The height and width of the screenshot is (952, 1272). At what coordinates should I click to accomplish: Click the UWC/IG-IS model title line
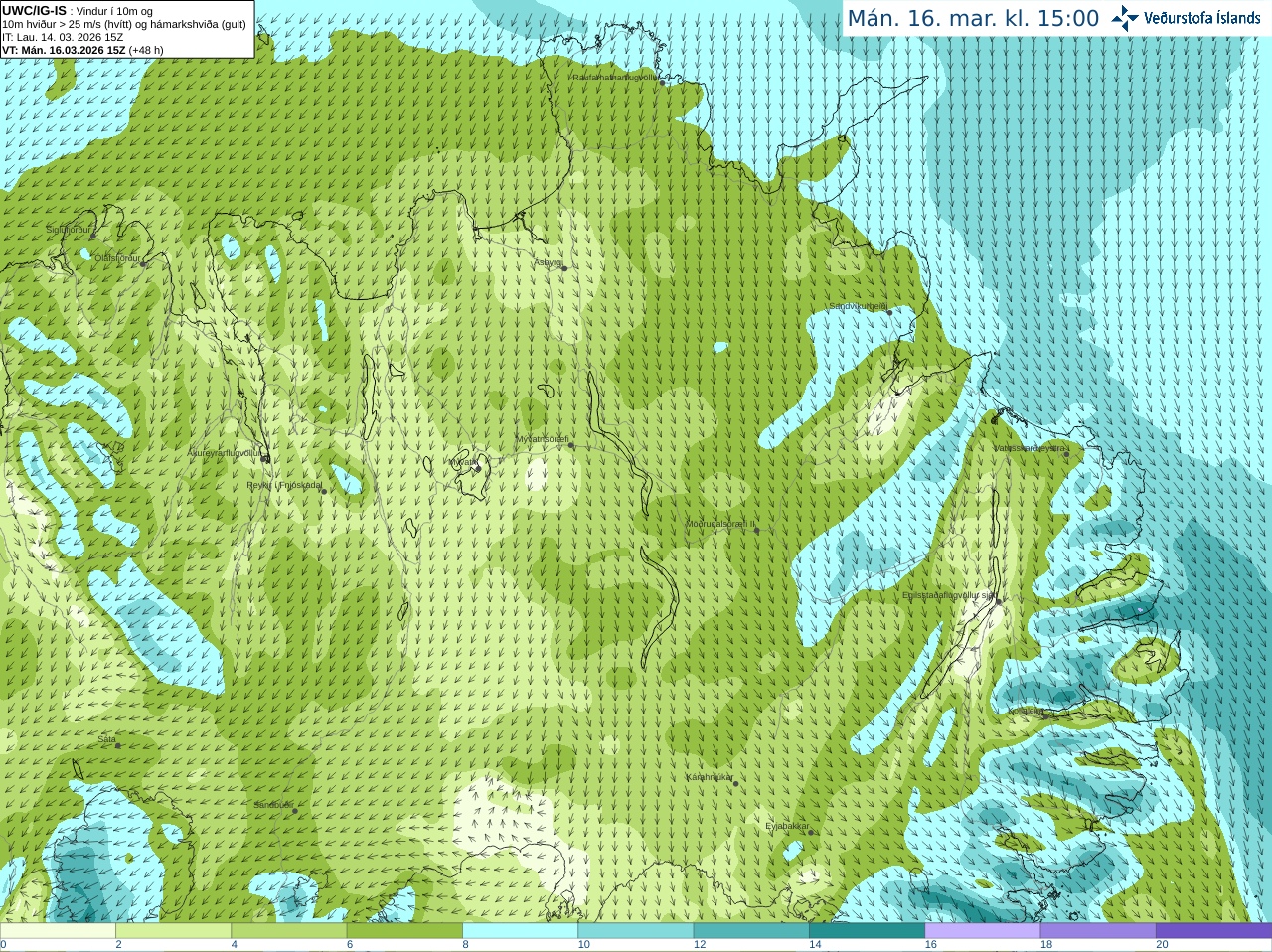(78, 11)
